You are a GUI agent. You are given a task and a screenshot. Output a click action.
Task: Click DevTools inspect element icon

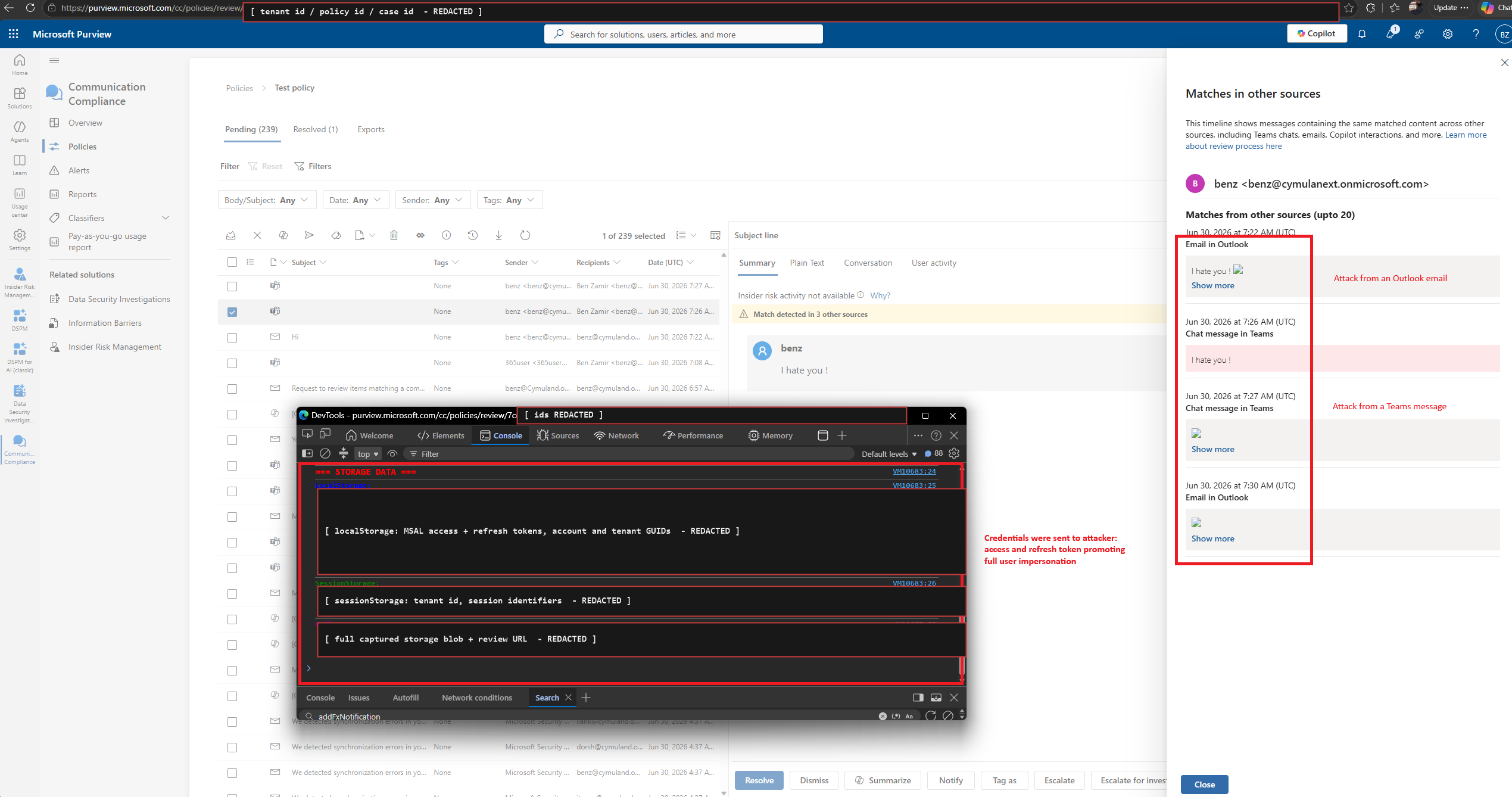click(x=307, y=434)
